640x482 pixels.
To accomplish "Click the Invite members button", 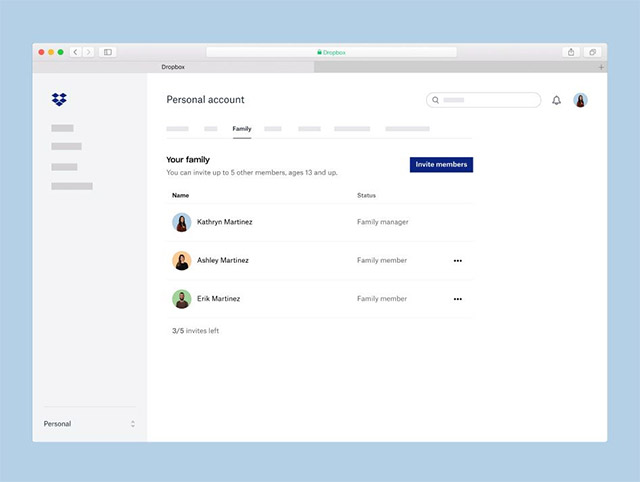I will pos(441,164).
